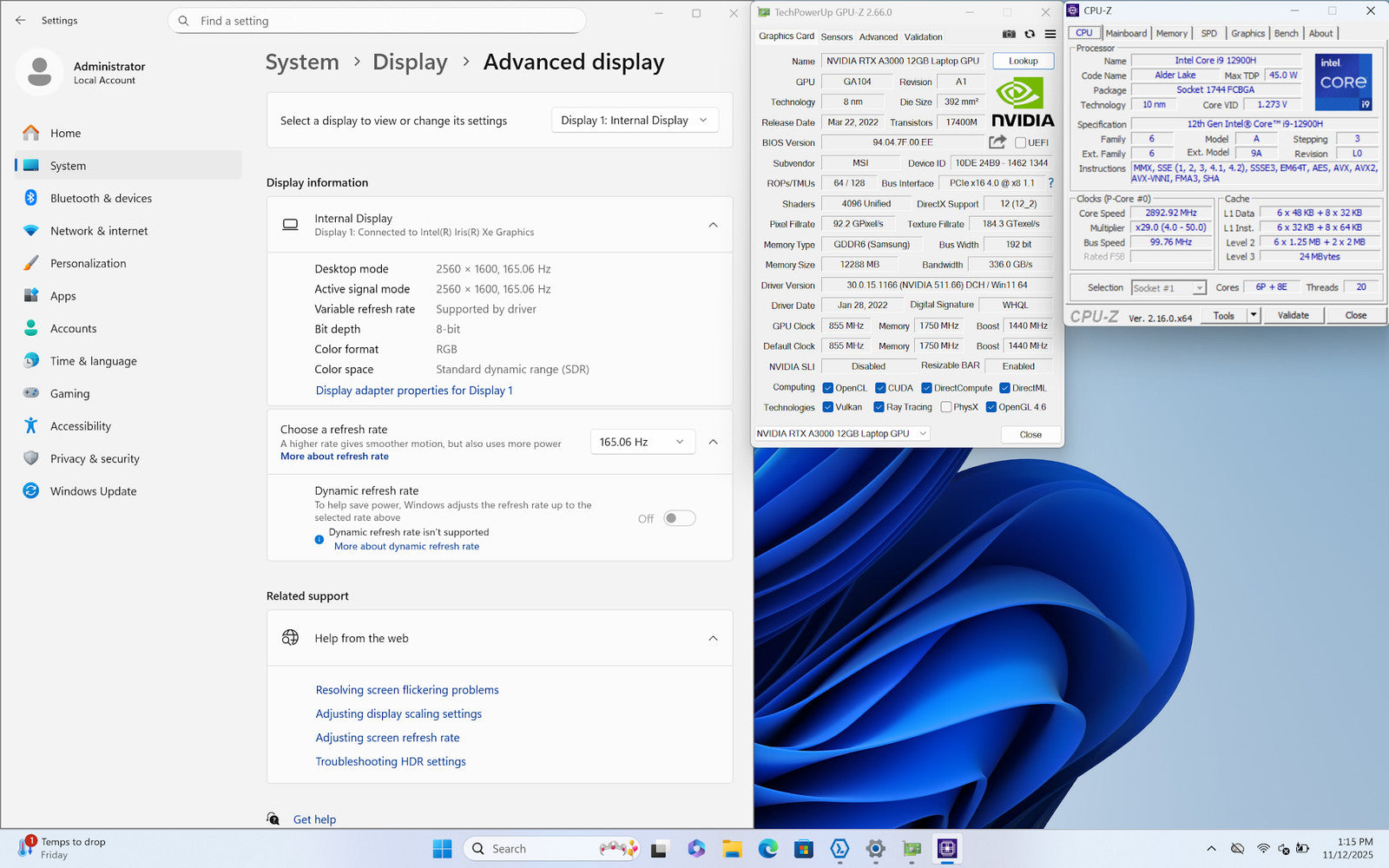Image resolution: width=1389 pixels, height=868 pixels.
Task: Click the GPU-Z screenshot camera icon
Action: coord(1009,35)
